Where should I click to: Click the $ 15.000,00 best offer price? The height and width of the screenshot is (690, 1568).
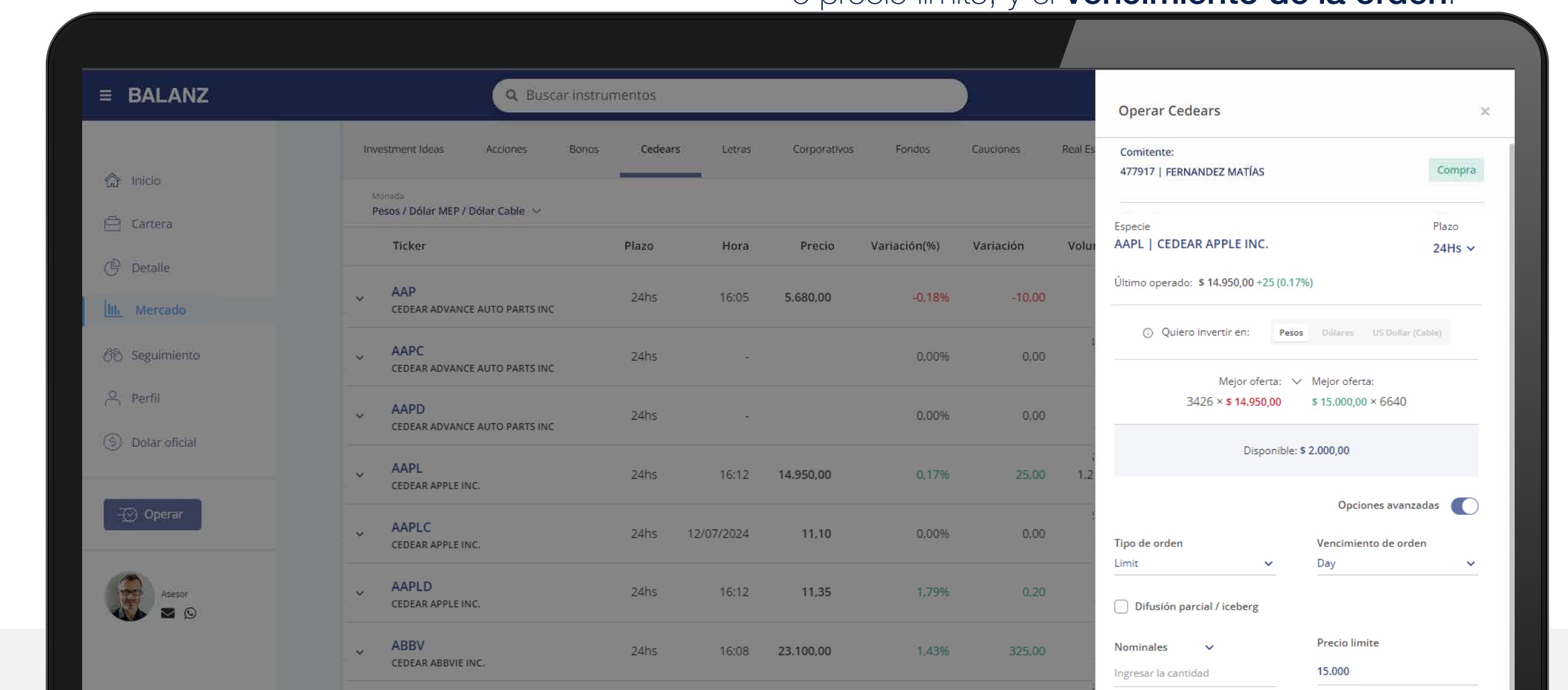tap(1338, 402)
